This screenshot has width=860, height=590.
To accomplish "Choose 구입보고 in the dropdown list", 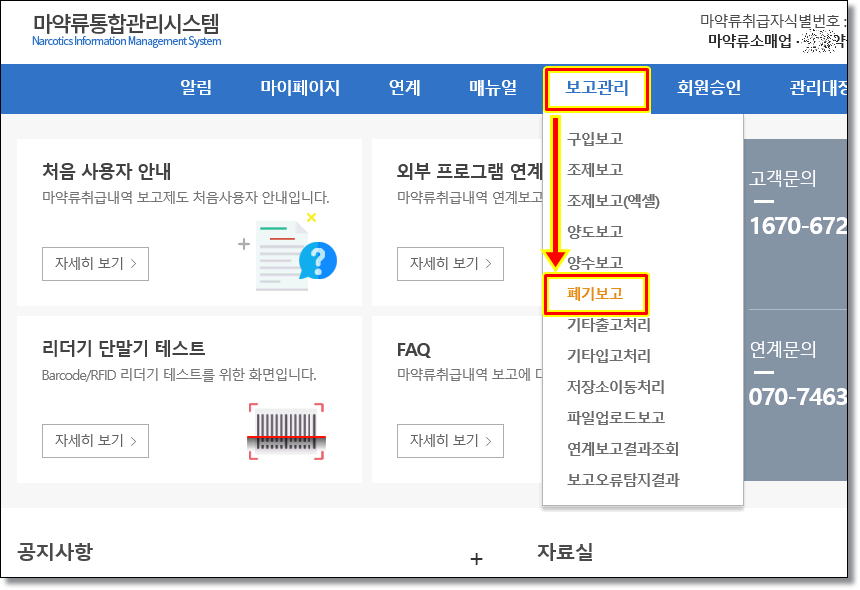I will [595, 139].
